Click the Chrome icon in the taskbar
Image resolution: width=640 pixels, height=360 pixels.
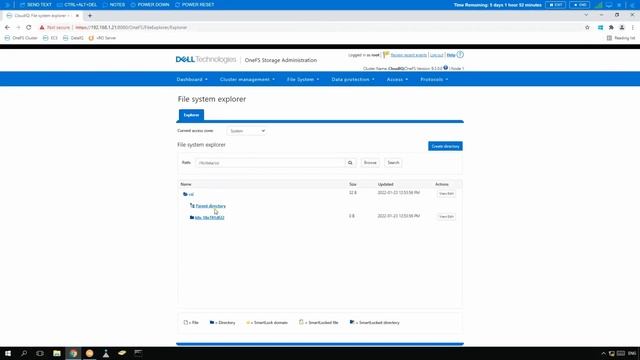tap(73, 353)
